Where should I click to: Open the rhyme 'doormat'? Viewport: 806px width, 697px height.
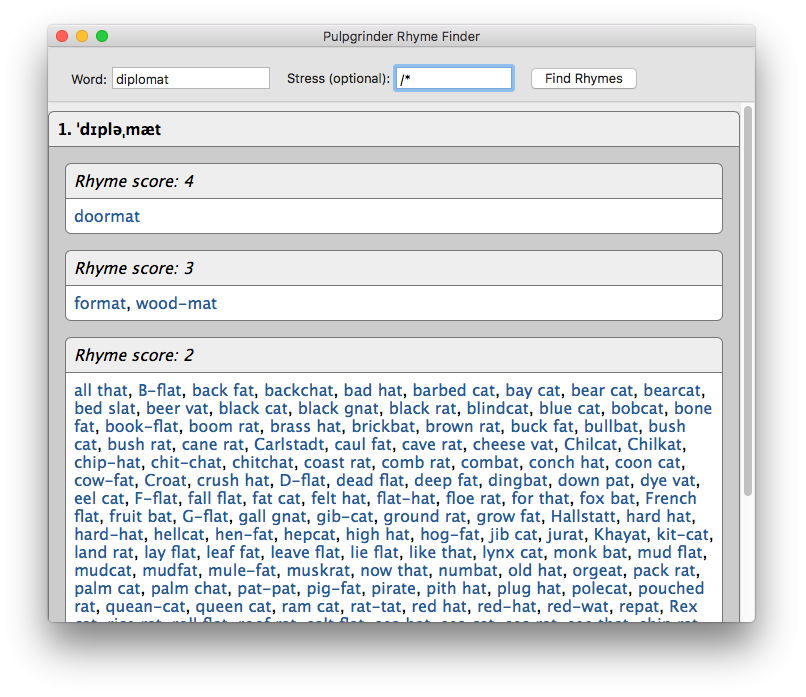pyautogui.click(x=107, y=216)
